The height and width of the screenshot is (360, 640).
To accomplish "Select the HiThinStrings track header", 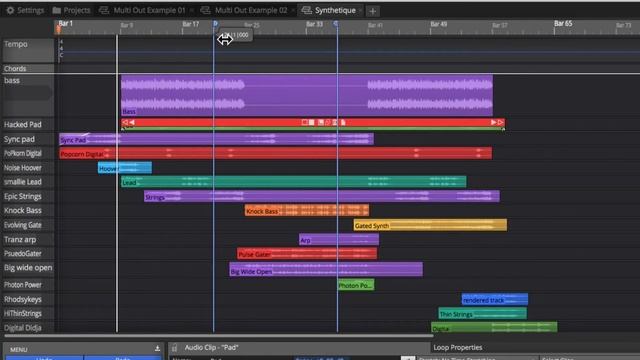I will [28, 313].
